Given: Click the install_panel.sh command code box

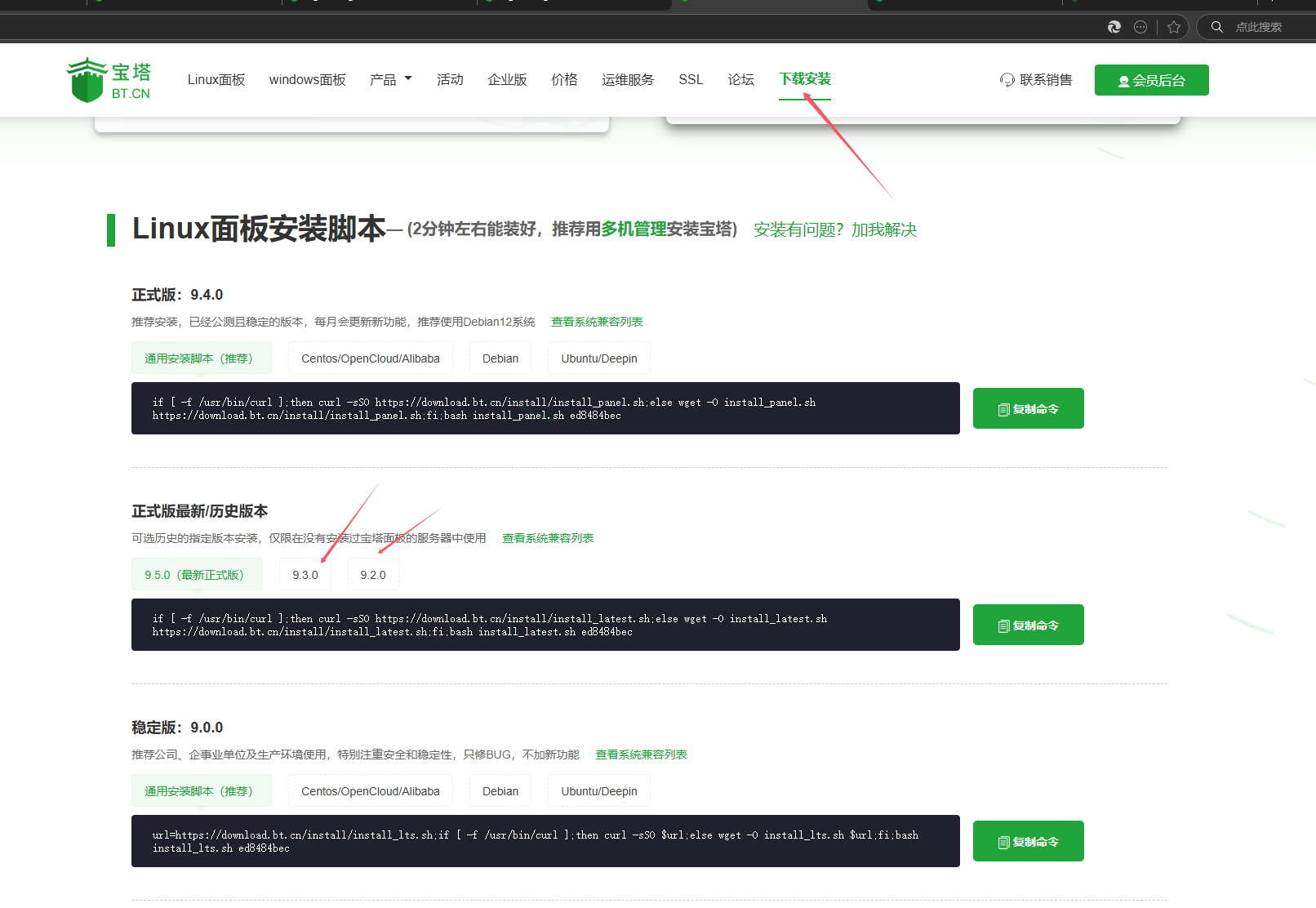Looking at the screenshot, I should 545,408.
